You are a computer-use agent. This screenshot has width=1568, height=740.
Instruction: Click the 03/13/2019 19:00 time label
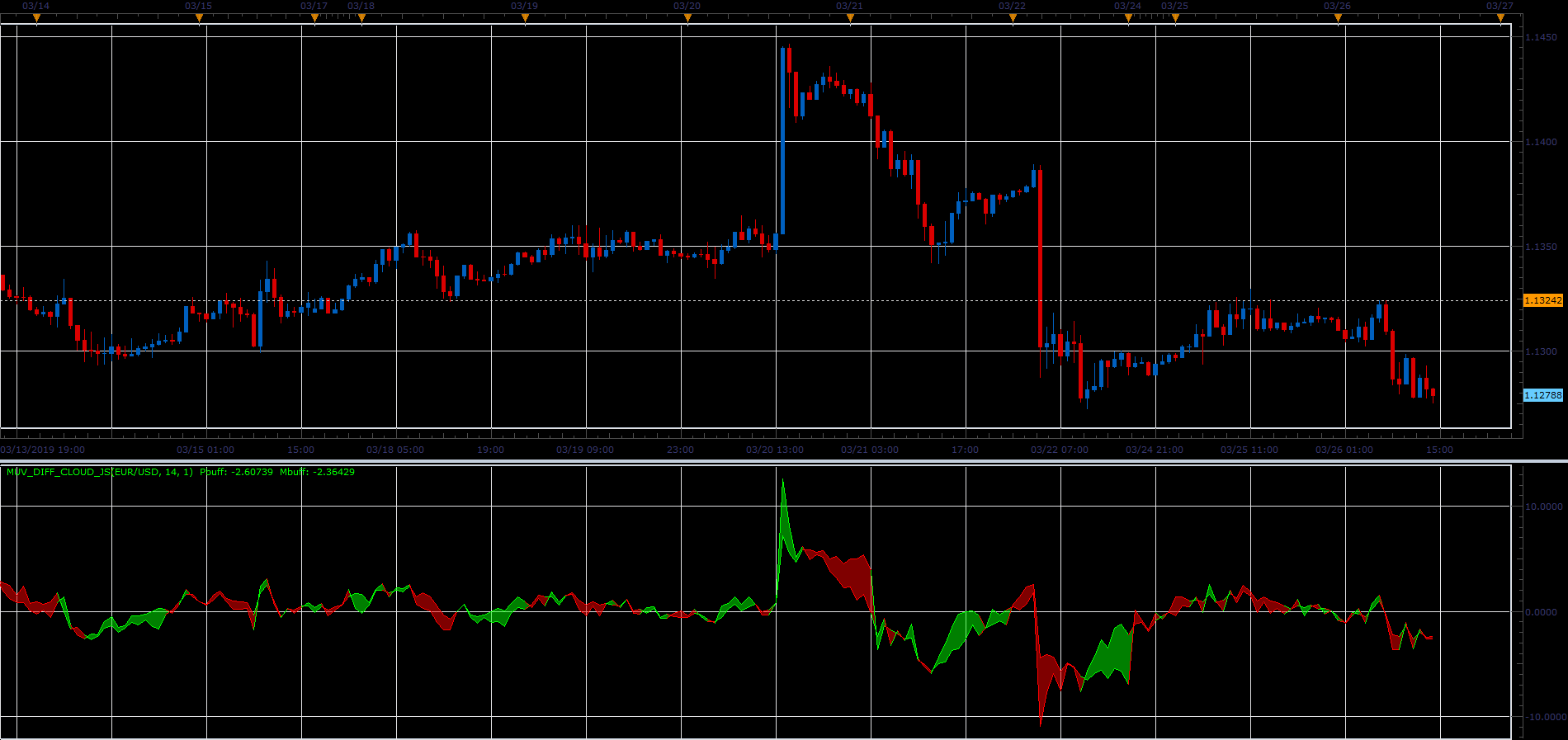coord(43,450)
